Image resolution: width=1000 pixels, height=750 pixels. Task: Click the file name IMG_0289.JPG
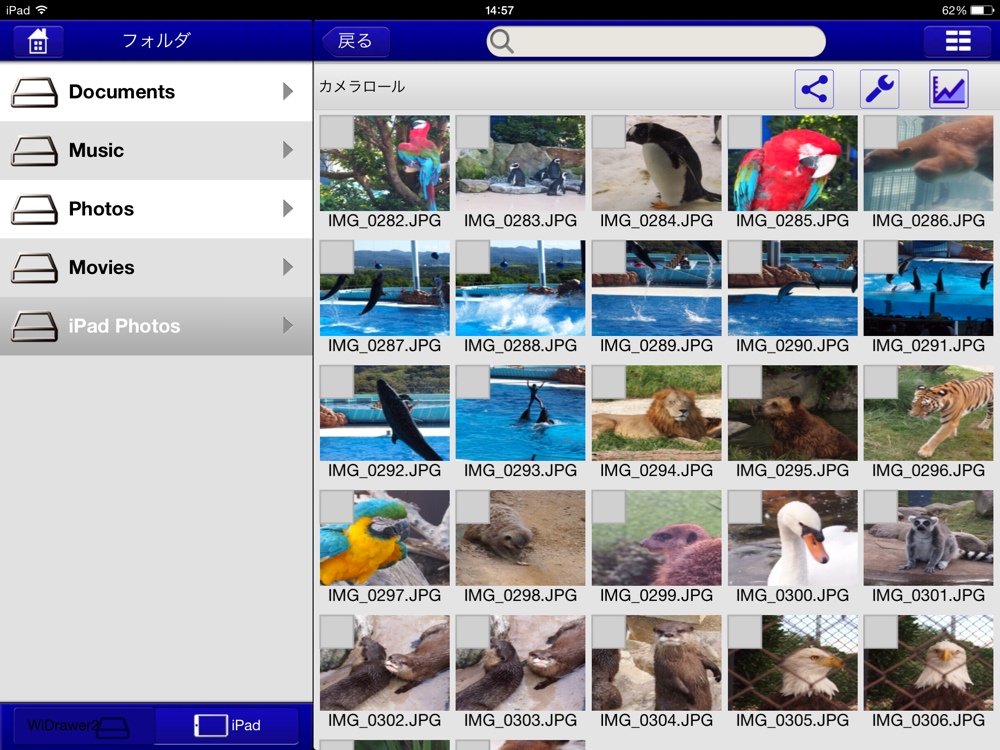(657, 346)
